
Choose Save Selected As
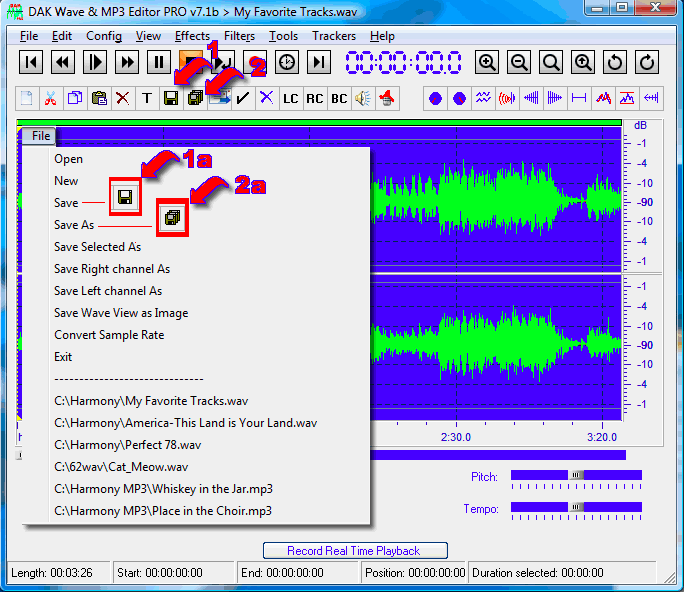(98, 247)
